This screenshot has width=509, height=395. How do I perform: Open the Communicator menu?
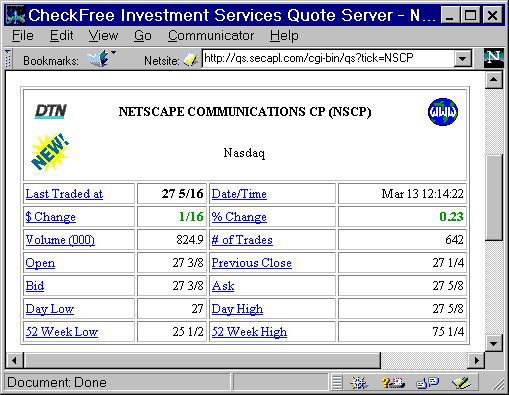[211, 35]
